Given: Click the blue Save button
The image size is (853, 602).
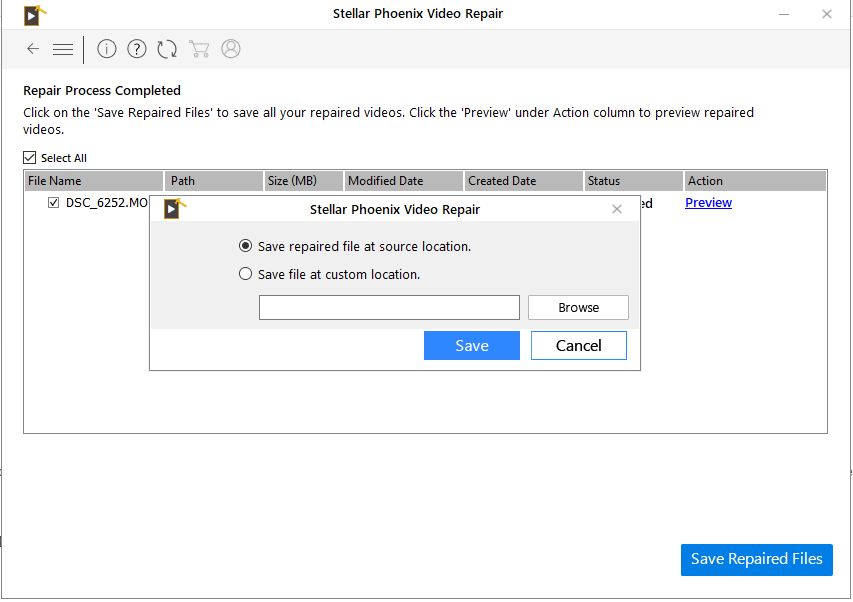Looking at the screenshot, I should click(471, 346).
